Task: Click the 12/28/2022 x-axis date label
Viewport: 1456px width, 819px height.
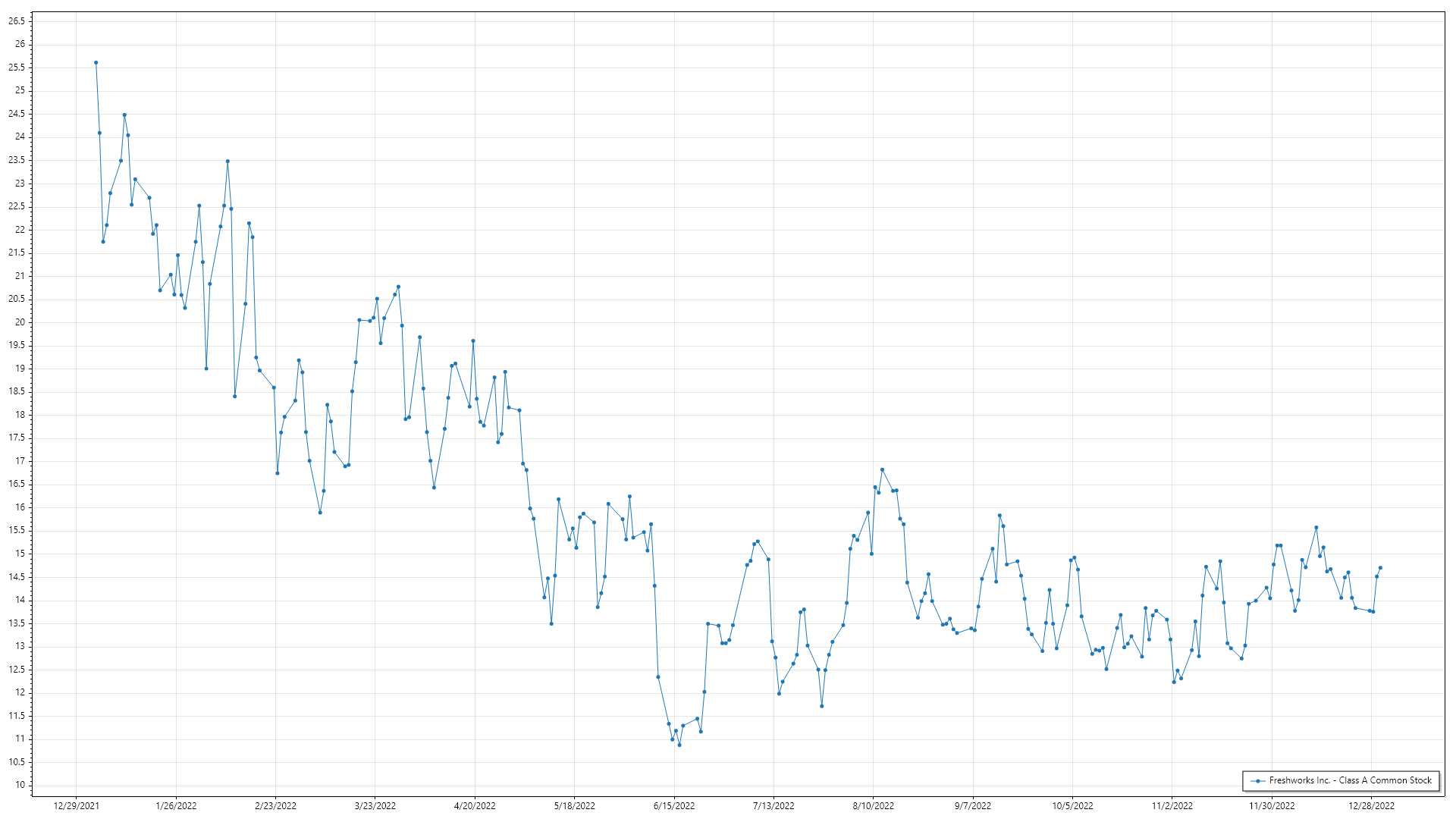Action: tap(1371, 806)
